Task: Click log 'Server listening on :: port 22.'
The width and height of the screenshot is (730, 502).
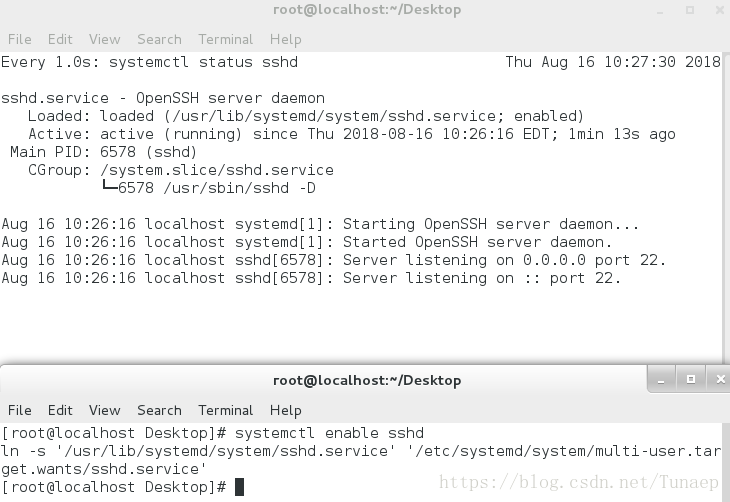Action: coord(311,278)
